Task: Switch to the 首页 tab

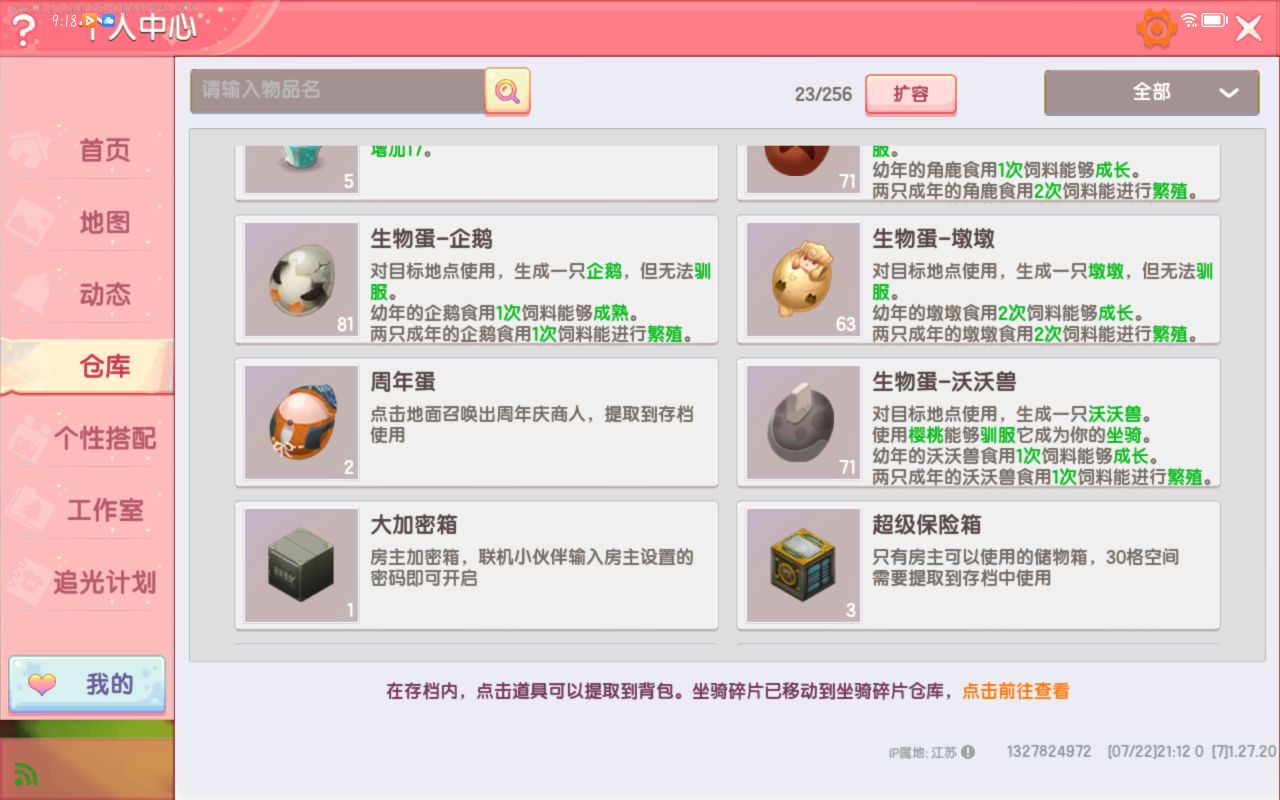Action: coord(104,151)
